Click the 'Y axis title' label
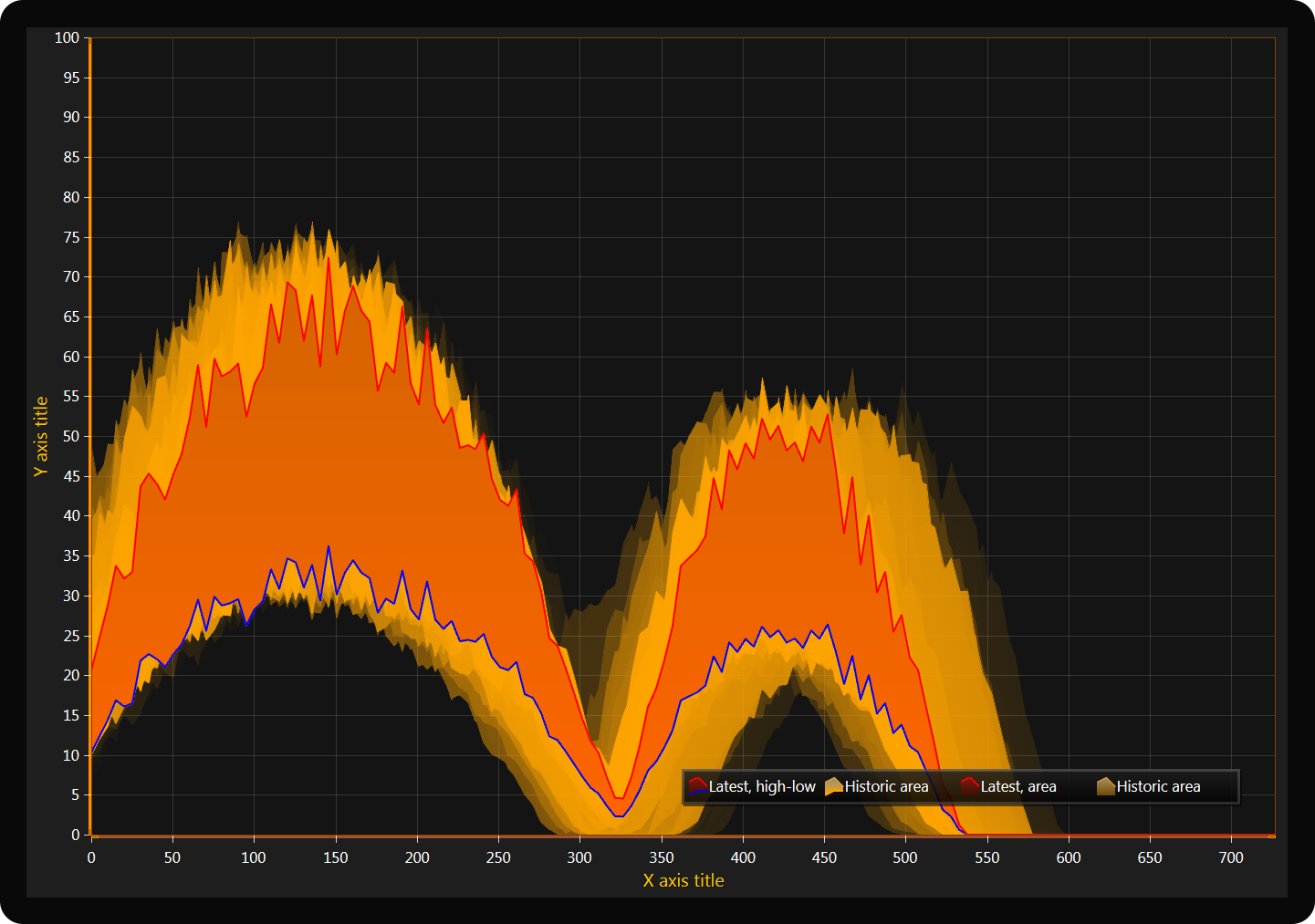Screen dimensions: 1315x924 coord(41,436)
